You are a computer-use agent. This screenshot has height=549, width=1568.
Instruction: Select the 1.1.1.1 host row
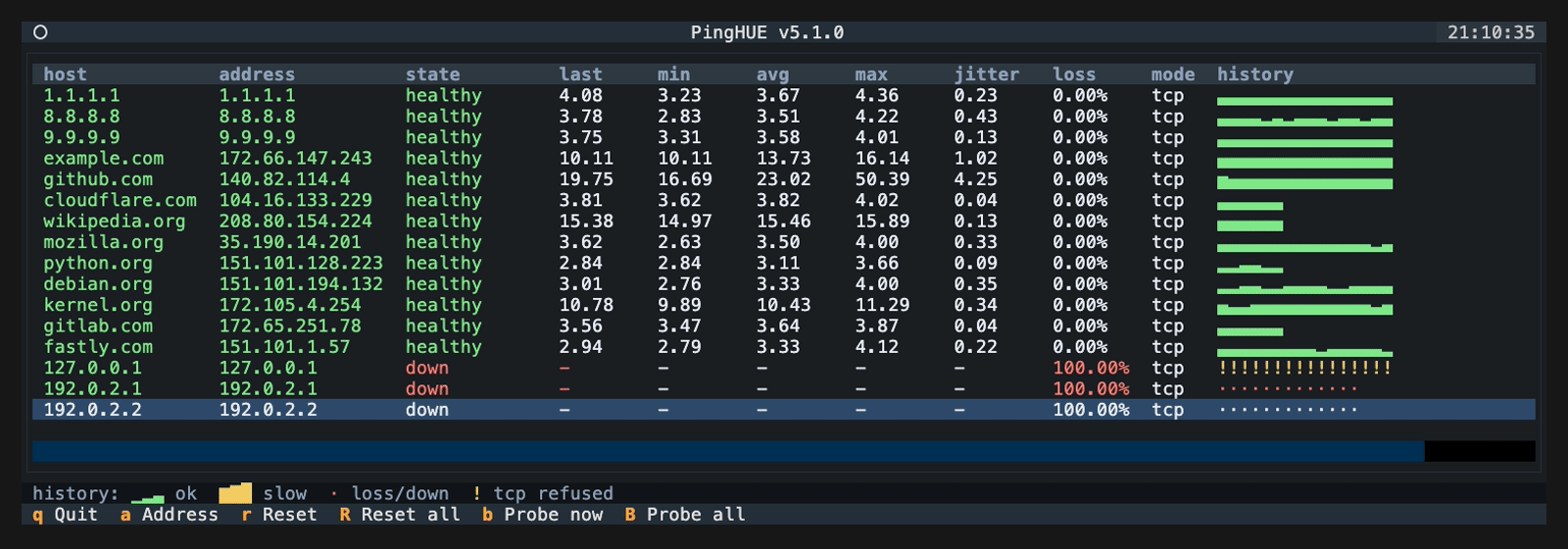pyautogui.click(x=784, y=95)
